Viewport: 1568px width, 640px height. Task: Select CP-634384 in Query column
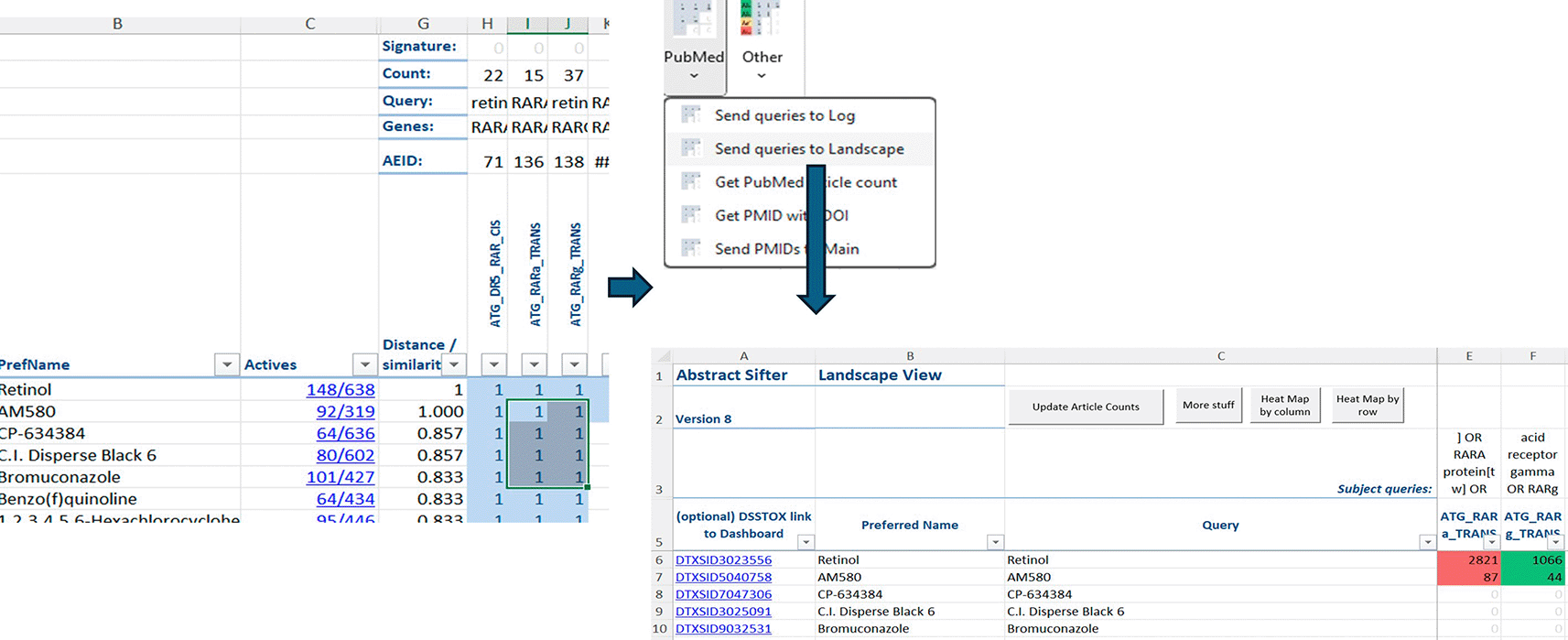[x=1220, y=594]
